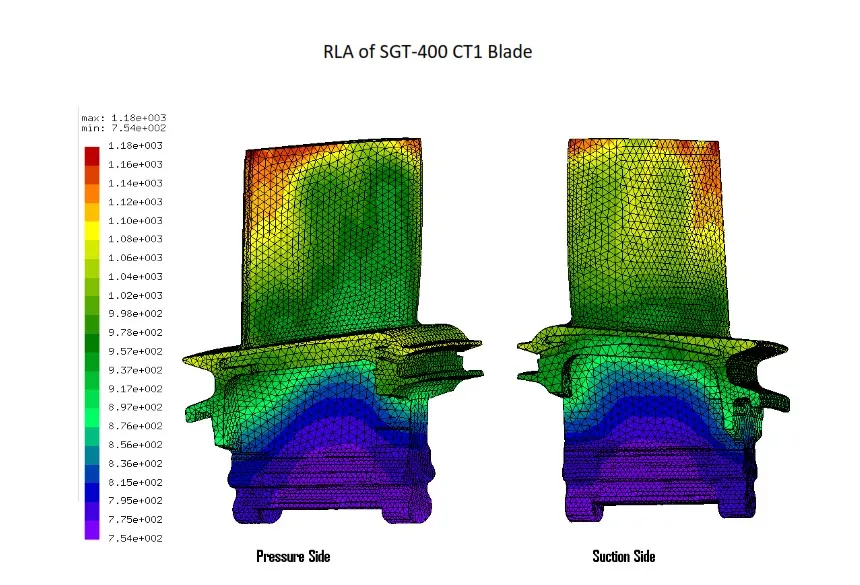Click the 8.15e+002 legend value
This screenshot has width=860, height=585.
click(135, 482)
